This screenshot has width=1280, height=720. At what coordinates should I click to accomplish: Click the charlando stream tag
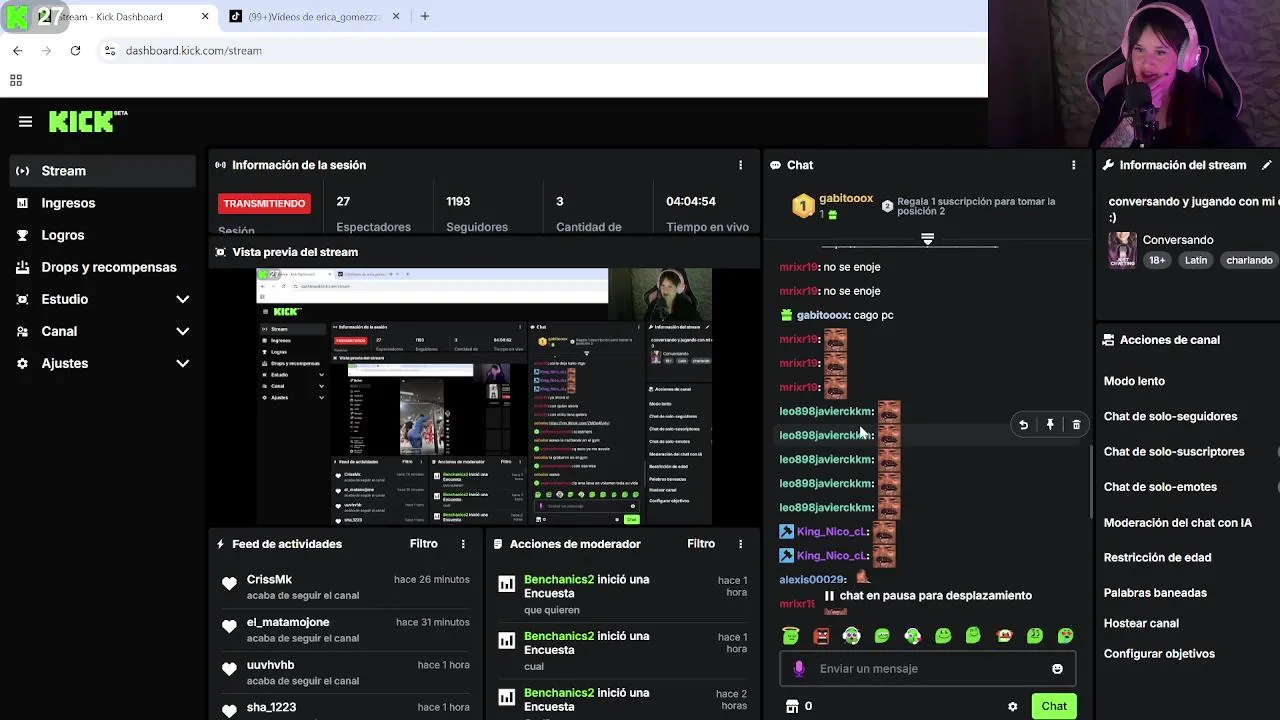[x=1249, y=260]
